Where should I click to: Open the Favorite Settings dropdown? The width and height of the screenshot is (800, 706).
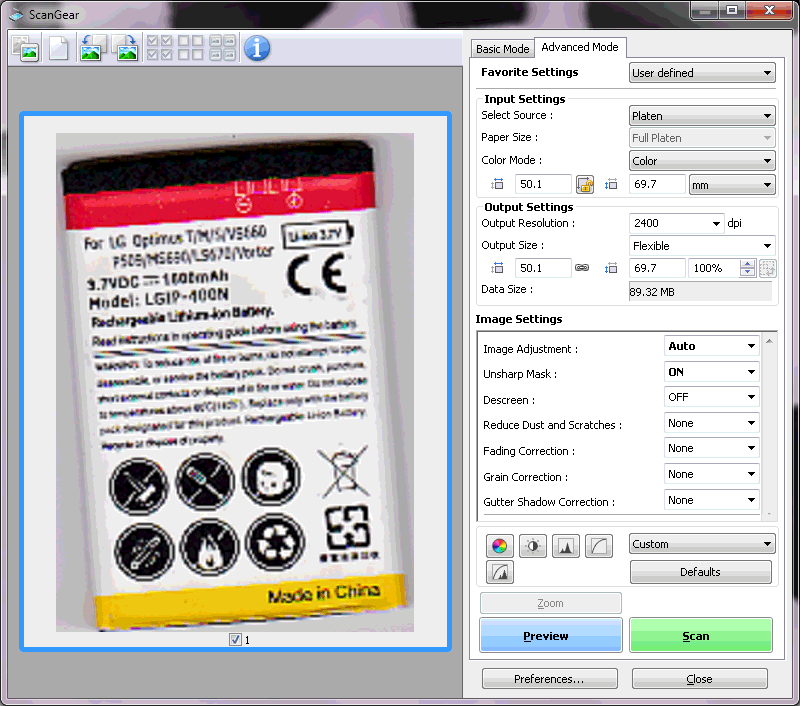(702, 73)
